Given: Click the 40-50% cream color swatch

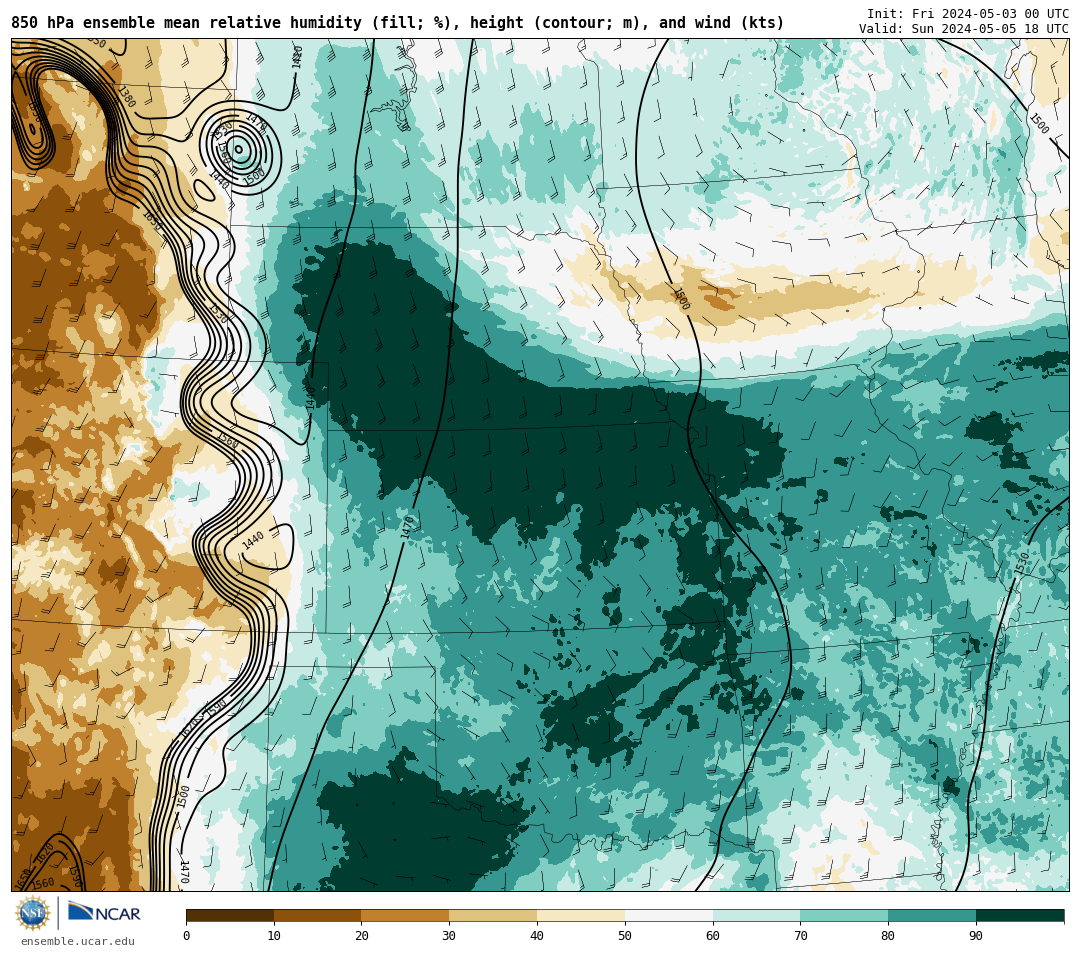Looking at the screenshot, I should tap(581, 915).
